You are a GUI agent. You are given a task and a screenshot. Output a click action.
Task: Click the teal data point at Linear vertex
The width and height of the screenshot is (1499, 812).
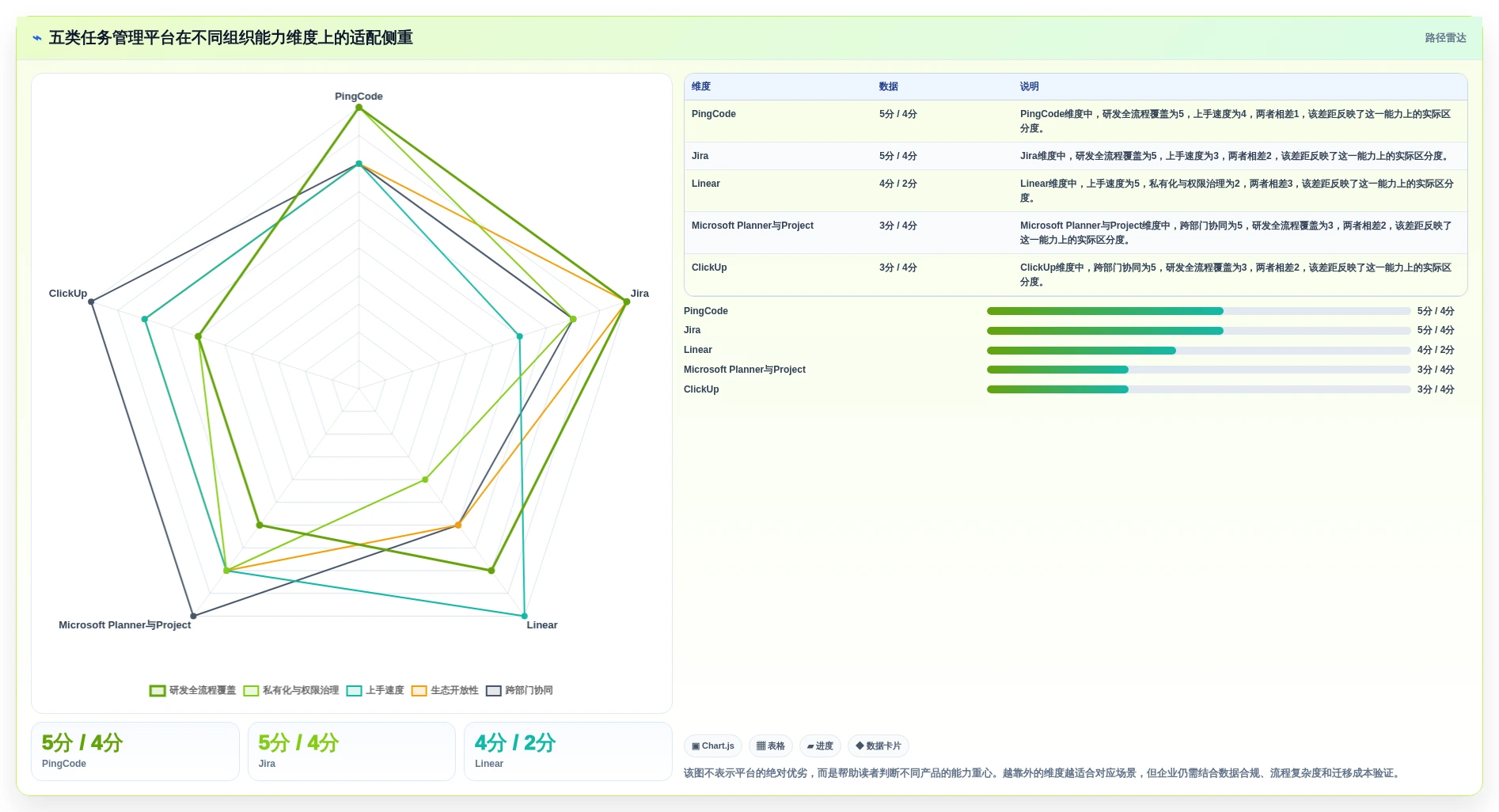(524, 616)
